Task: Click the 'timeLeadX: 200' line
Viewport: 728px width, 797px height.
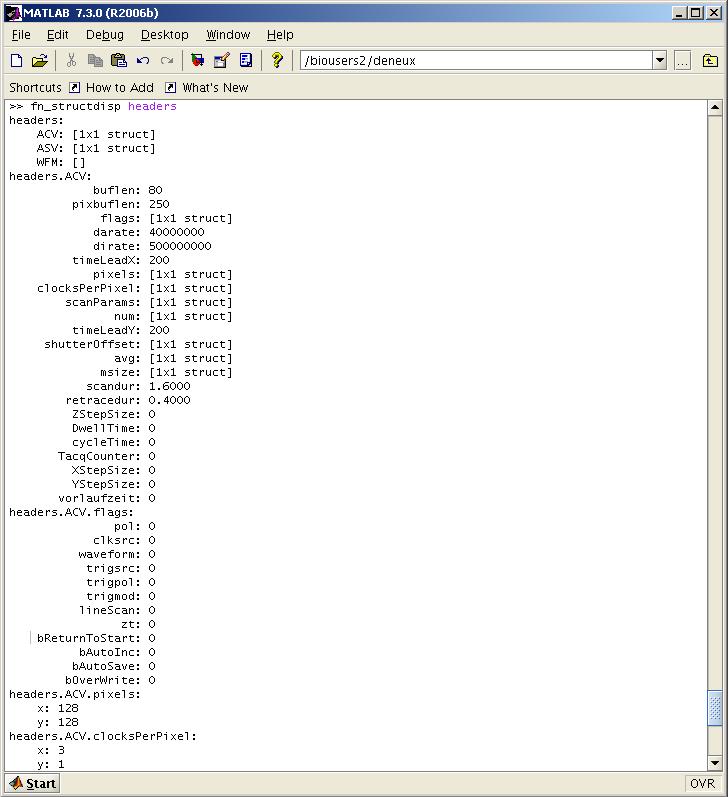Action: click(120, 260)
